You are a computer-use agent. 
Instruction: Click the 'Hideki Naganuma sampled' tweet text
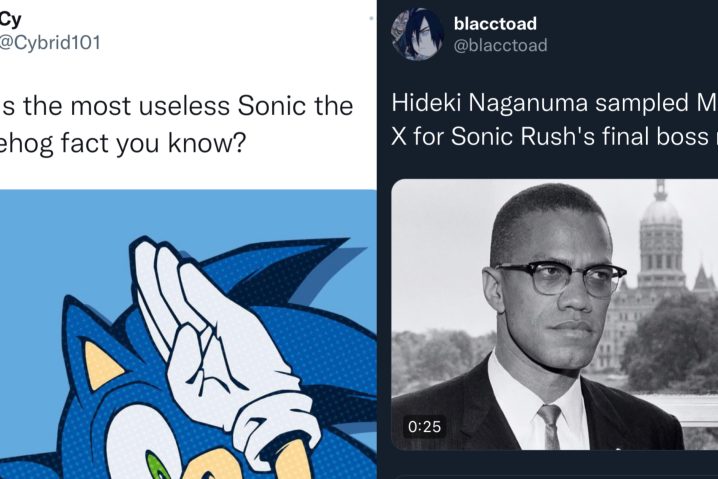(555, 103)
